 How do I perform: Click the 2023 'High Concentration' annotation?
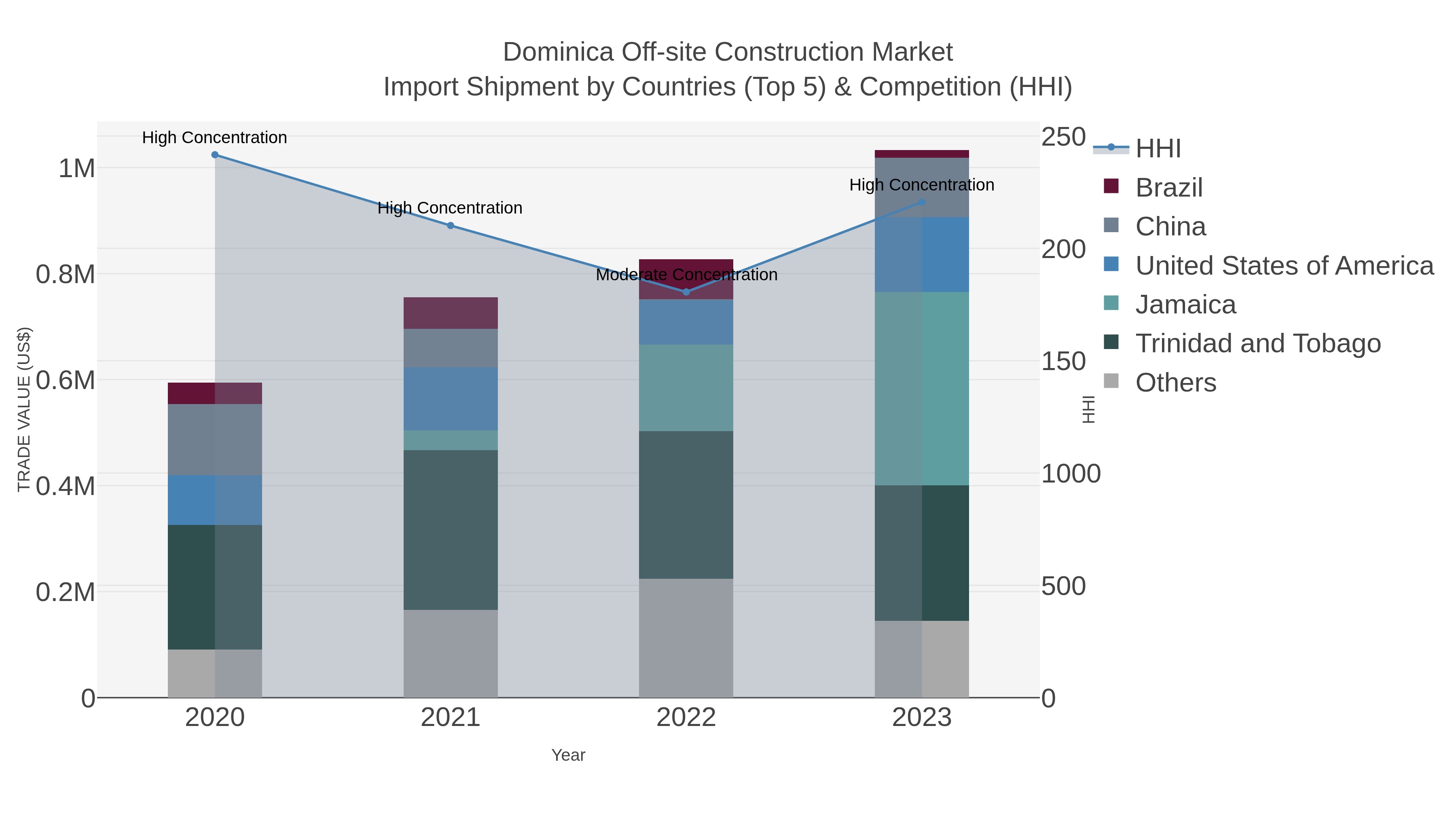click(922, 185)
